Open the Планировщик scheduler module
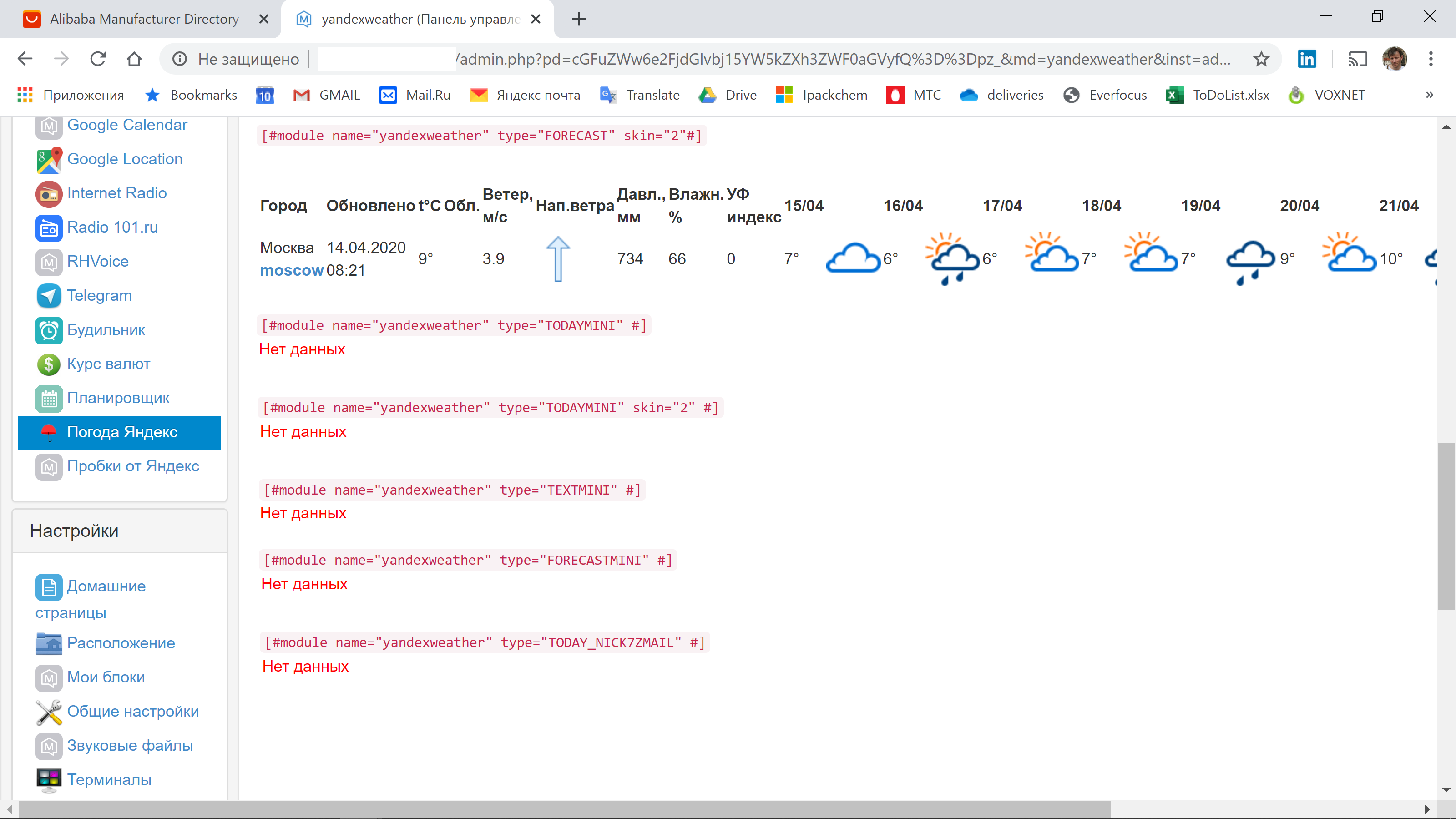This screenshot has height=819, width=1456. 118,398
